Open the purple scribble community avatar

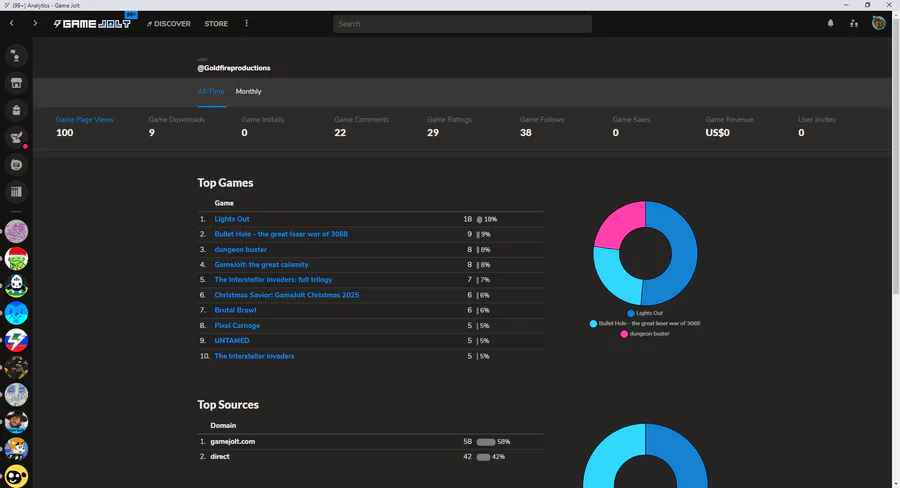(x=16, y=231)
